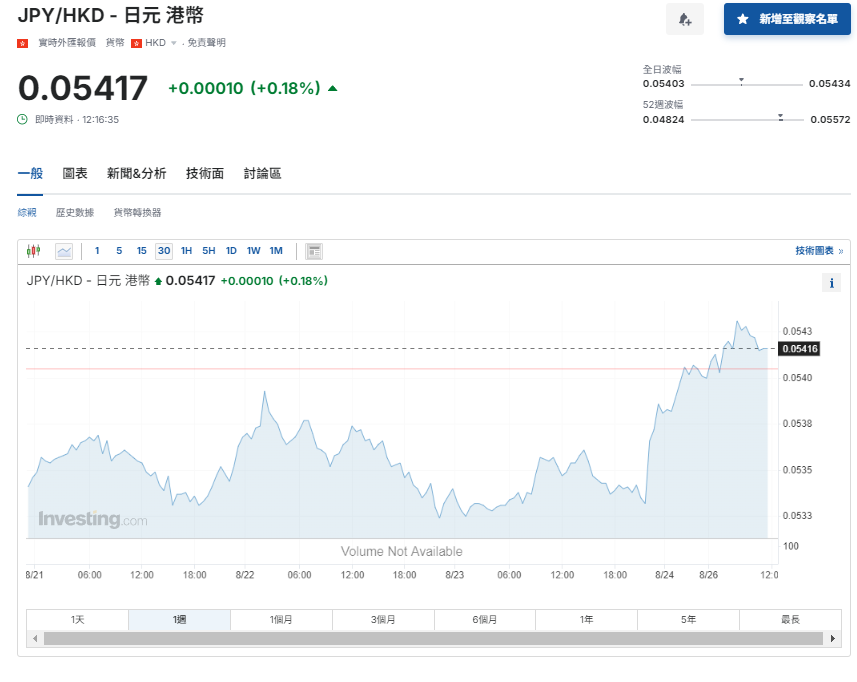Open the chart layout panel icon
The width and height of the screenshot is (857, 682).
click(x=313, y=251)
